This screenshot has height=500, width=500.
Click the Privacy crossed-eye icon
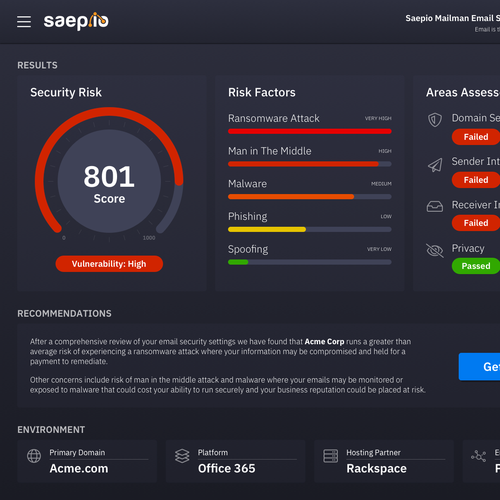435,251
